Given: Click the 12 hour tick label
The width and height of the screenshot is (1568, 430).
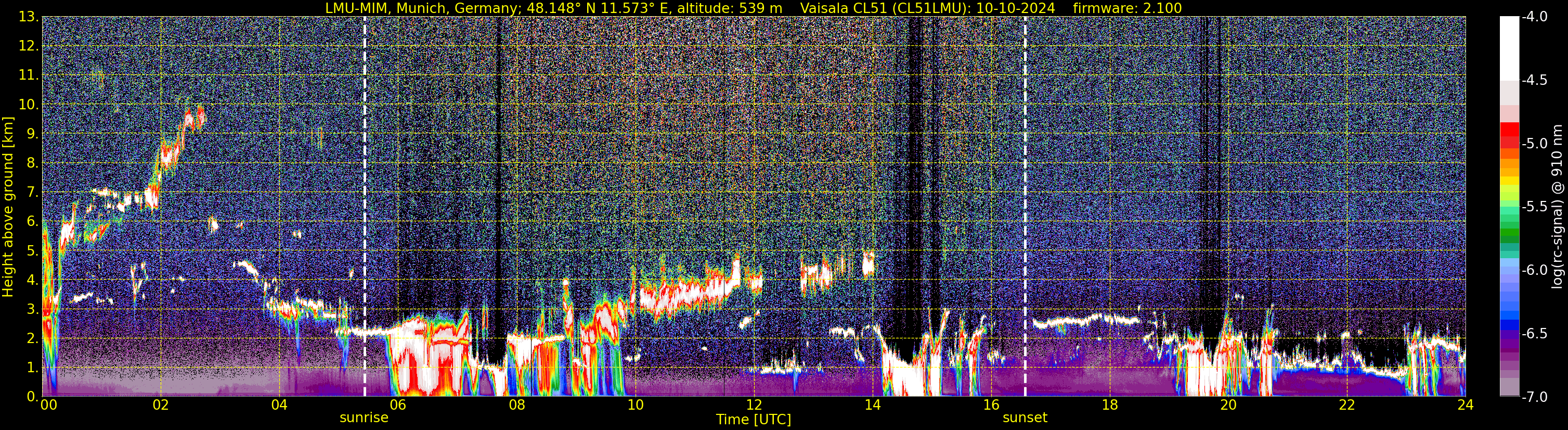Looking at the screenshot, I should click(754, 406).
